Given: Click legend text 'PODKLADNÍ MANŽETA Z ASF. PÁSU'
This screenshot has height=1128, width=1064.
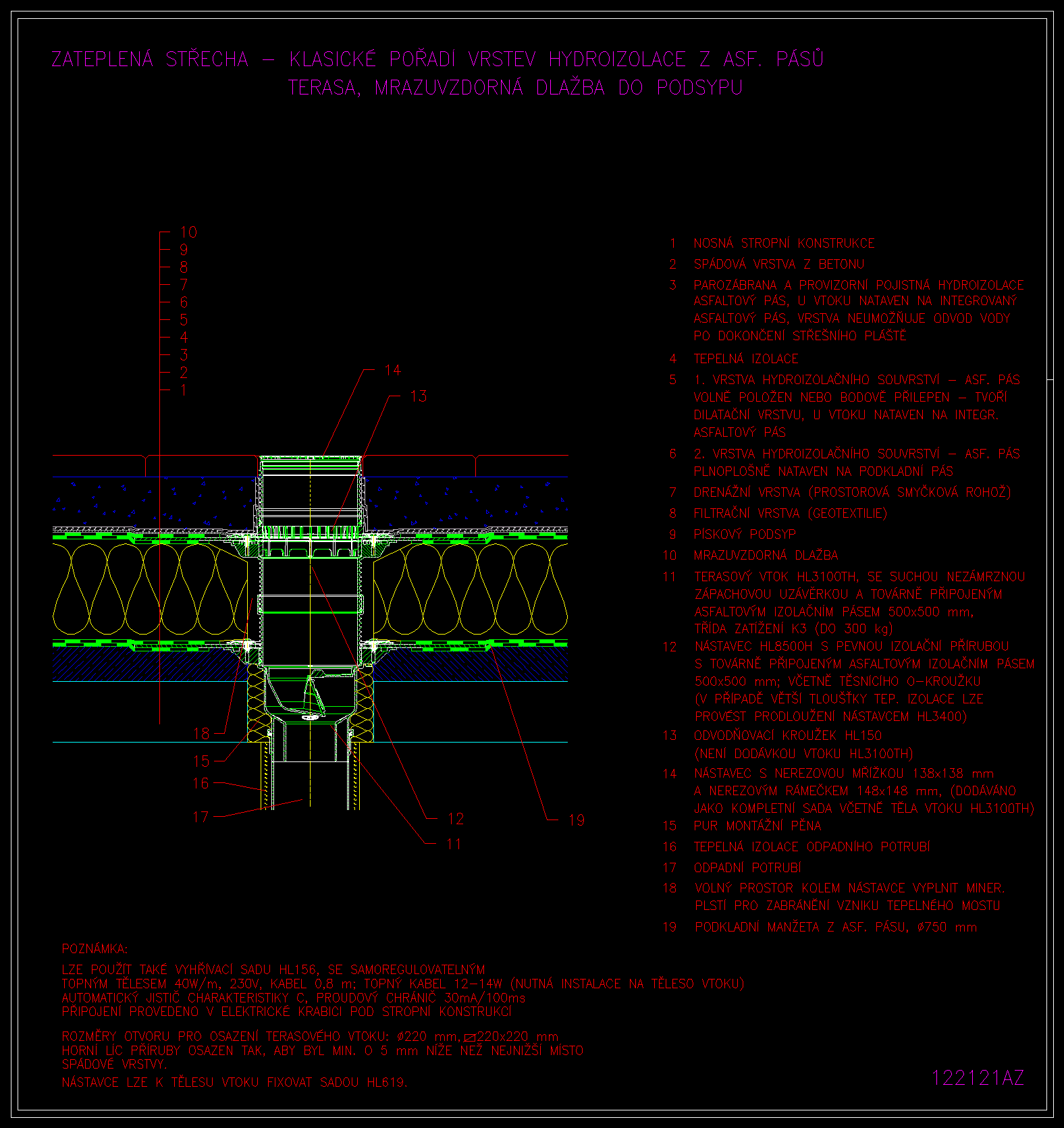Looking at the screenshot, I should point(803,927).
